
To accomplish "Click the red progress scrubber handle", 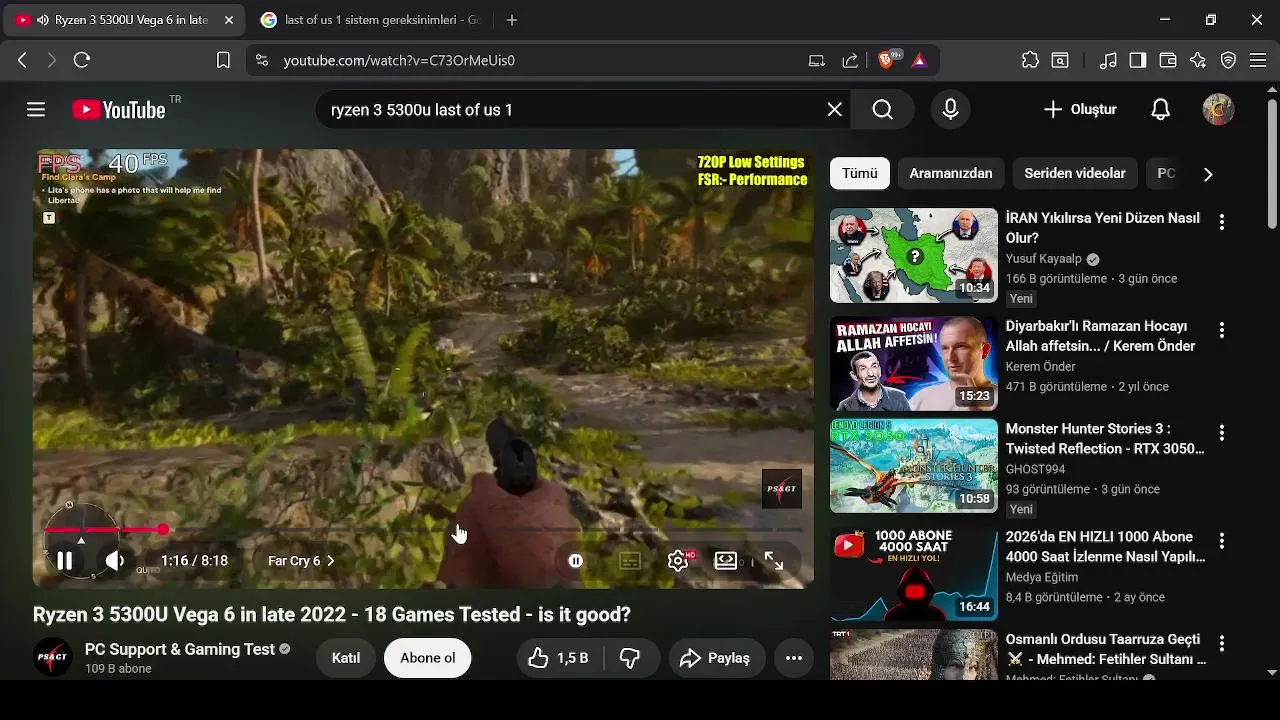I will point(163,529).
